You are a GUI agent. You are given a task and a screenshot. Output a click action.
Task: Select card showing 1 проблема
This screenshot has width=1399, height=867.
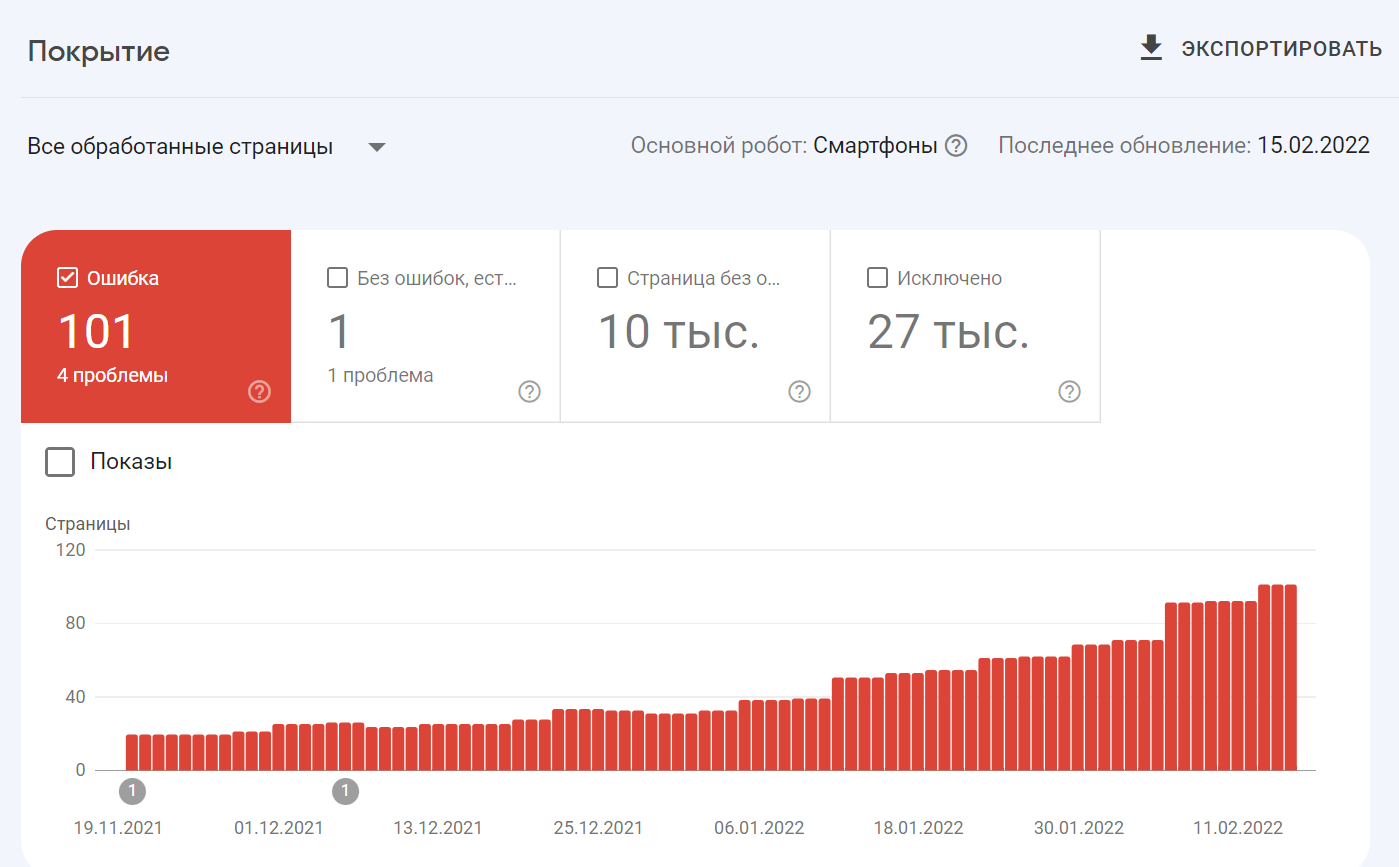426,327
